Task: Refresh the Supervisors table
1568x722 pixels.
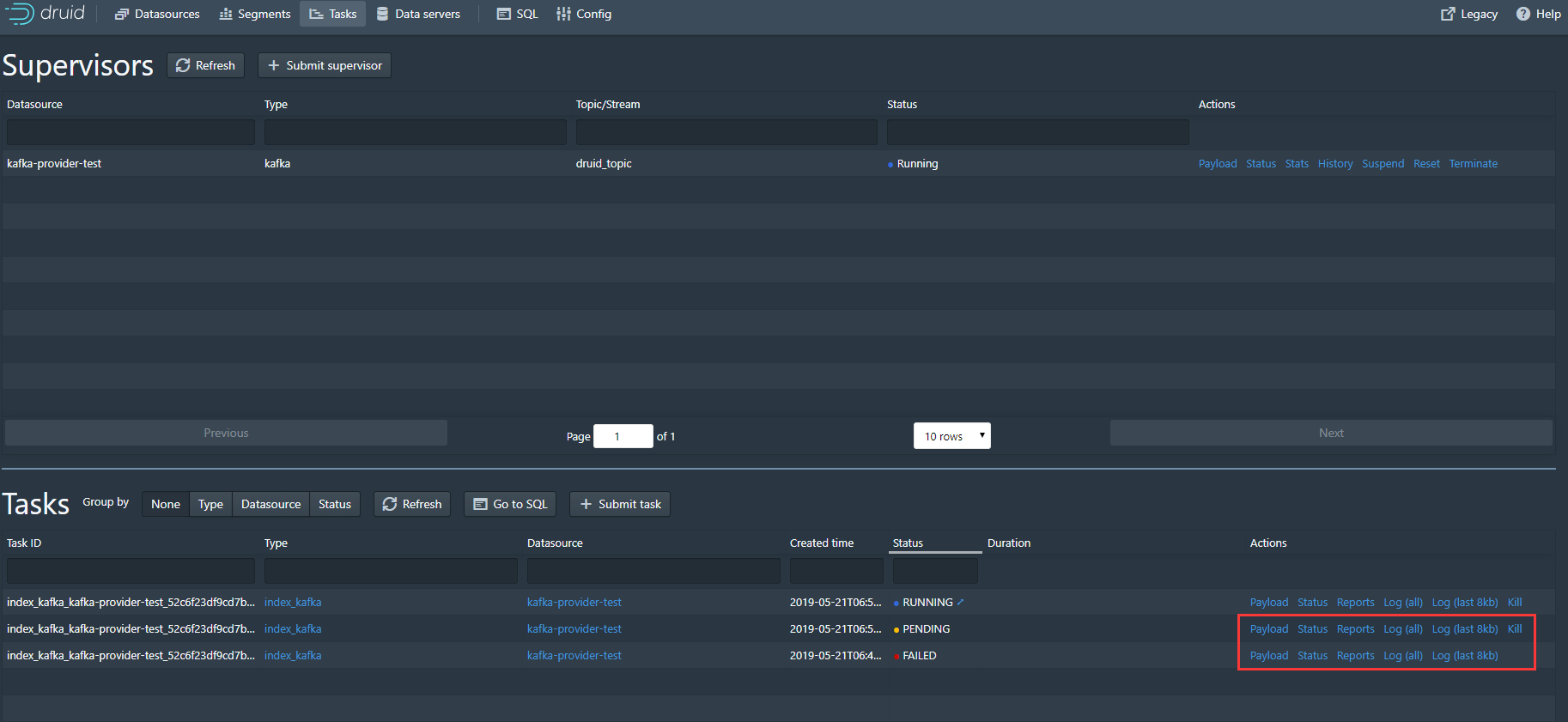Action: tap(205, 65)
